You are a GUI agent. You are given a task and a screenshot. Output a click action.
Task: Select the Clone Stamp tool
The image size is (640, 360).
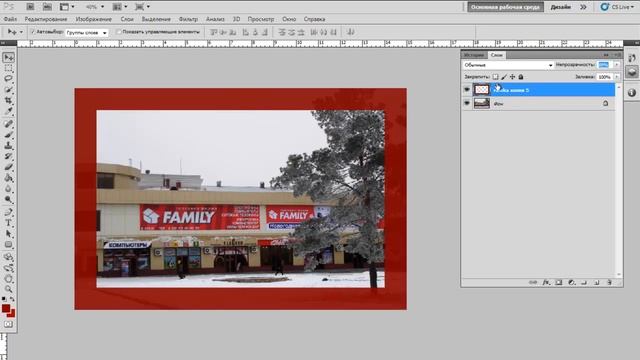pos(9,145)
